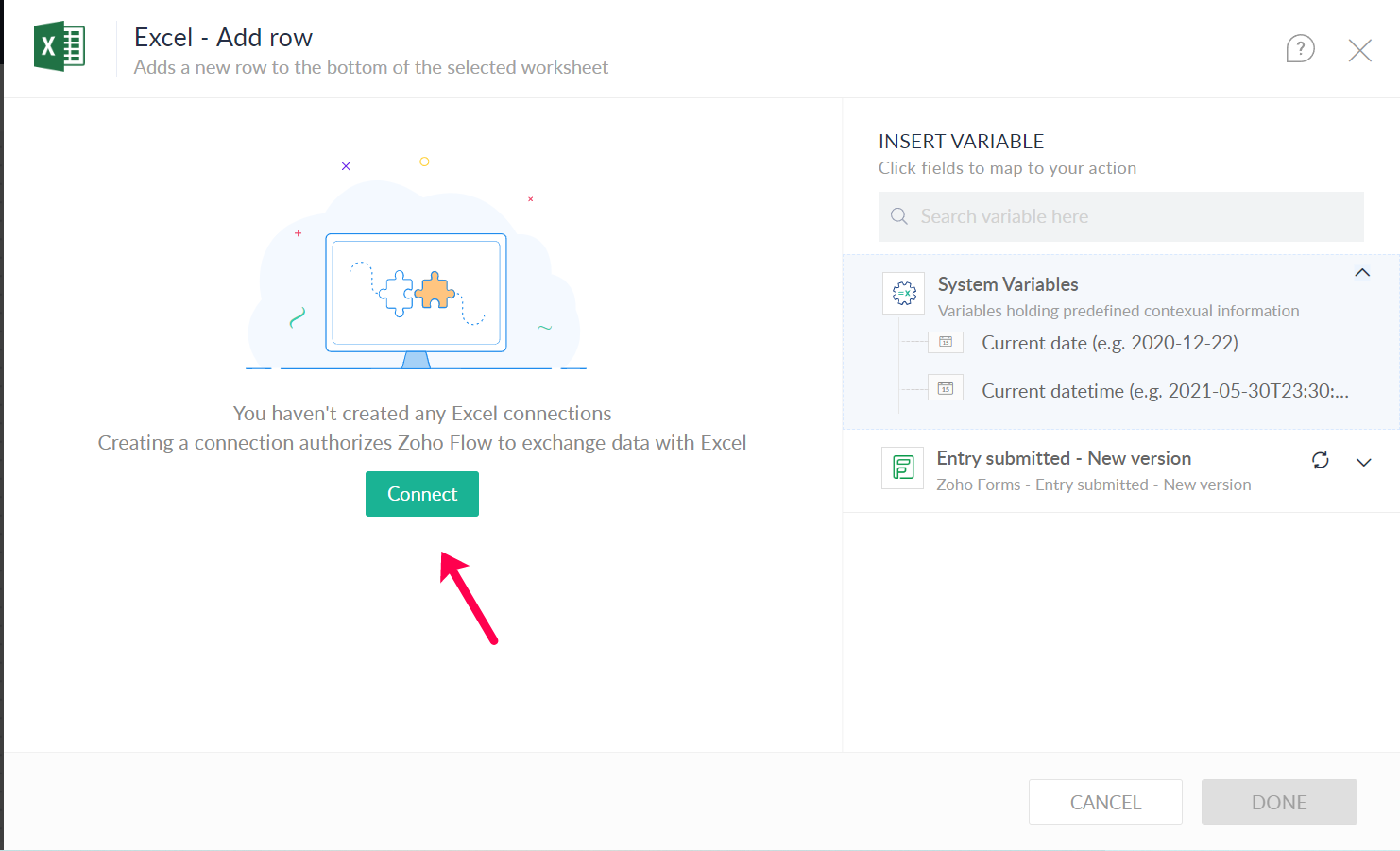
Task: Click the Excel app logo icon
Action: (59, 46)
